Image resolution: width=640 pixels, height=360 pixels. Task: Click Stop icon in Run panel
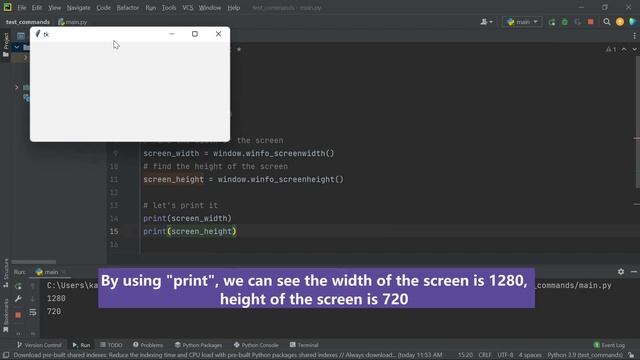tap(18, 315)
